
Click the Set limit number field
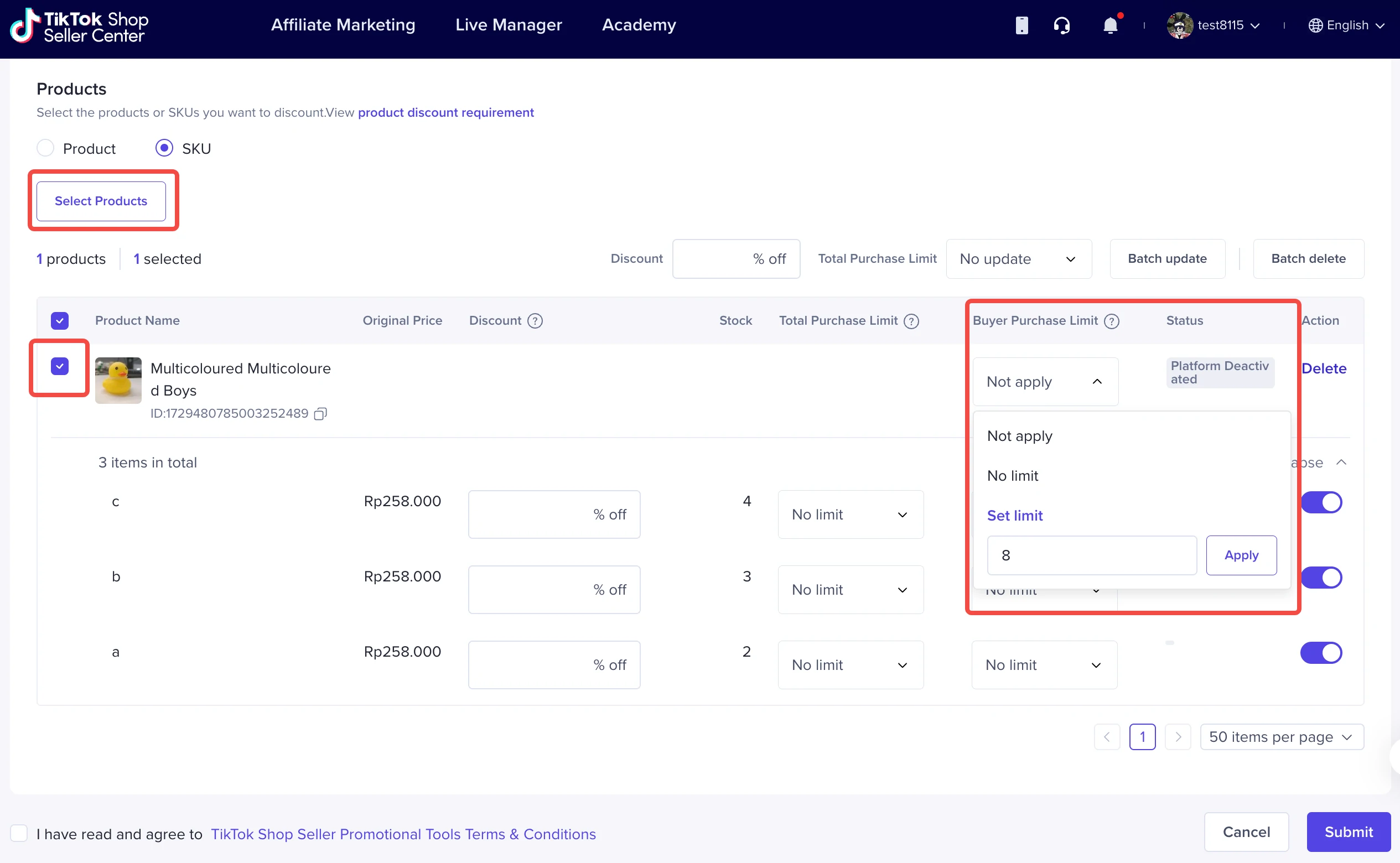pyautogui.click(x=1091, y=555)
